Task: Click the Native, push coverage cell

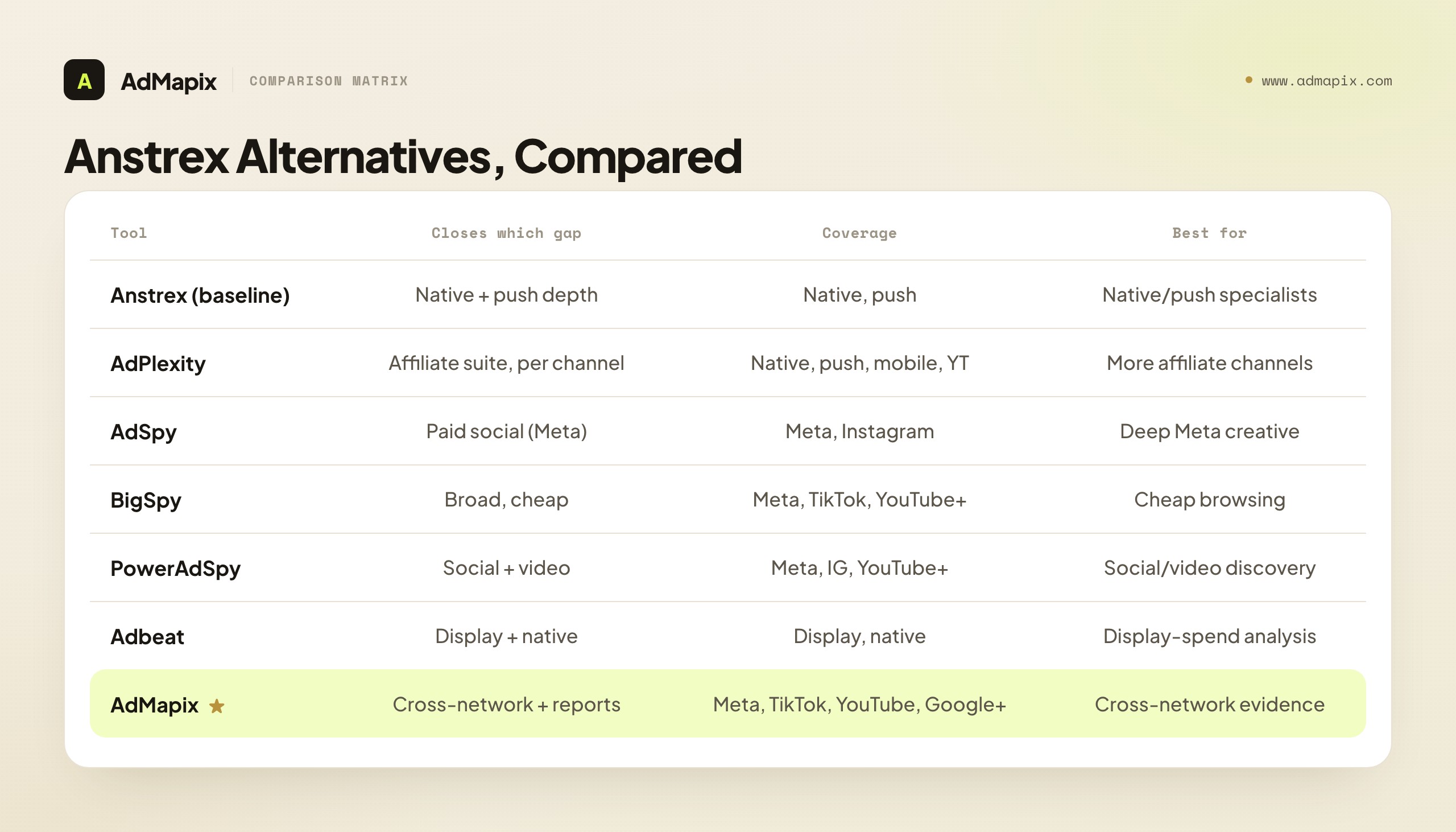Action: [x=859, y=295]
